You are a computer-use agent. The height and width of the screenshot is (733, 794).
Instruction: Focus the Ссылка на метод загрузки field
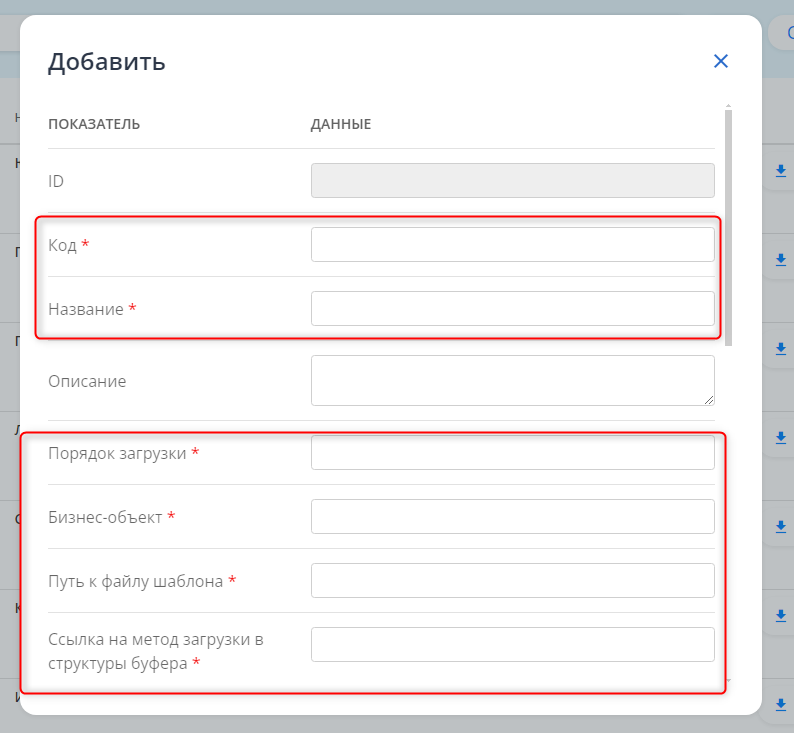click(x=512, y=645)
